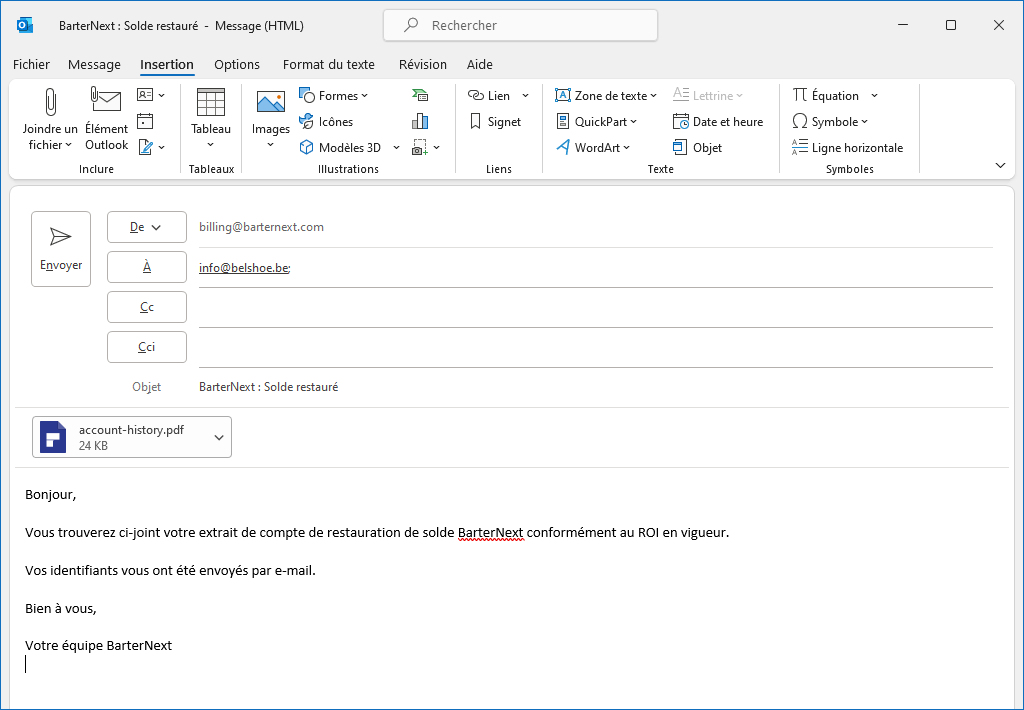Switch to the Format du texte tab
Viewport: 1024px width, 710px height.
(x=328, y=64)
